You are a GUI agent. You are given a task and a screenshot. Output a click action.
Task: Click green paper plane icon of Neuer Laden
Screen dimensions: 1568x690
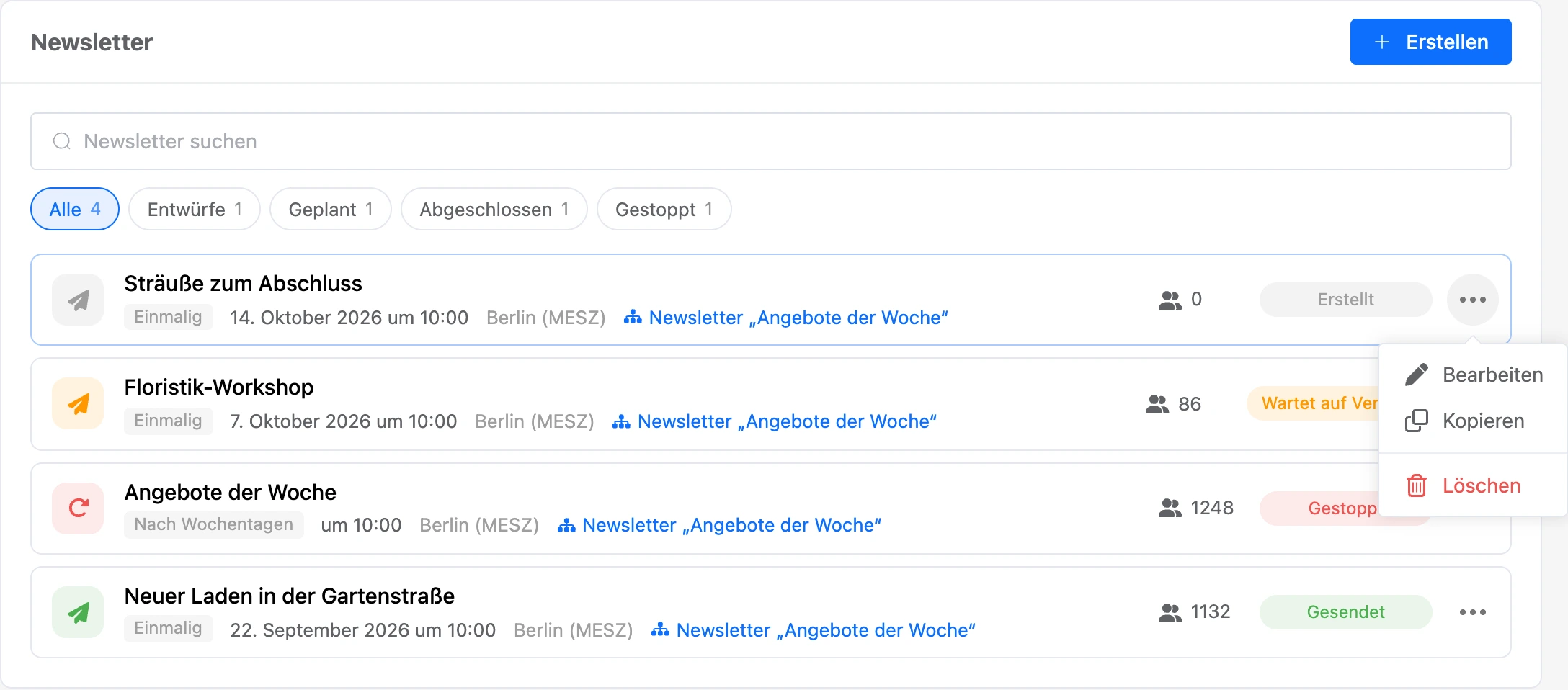[x=78, y=612]
